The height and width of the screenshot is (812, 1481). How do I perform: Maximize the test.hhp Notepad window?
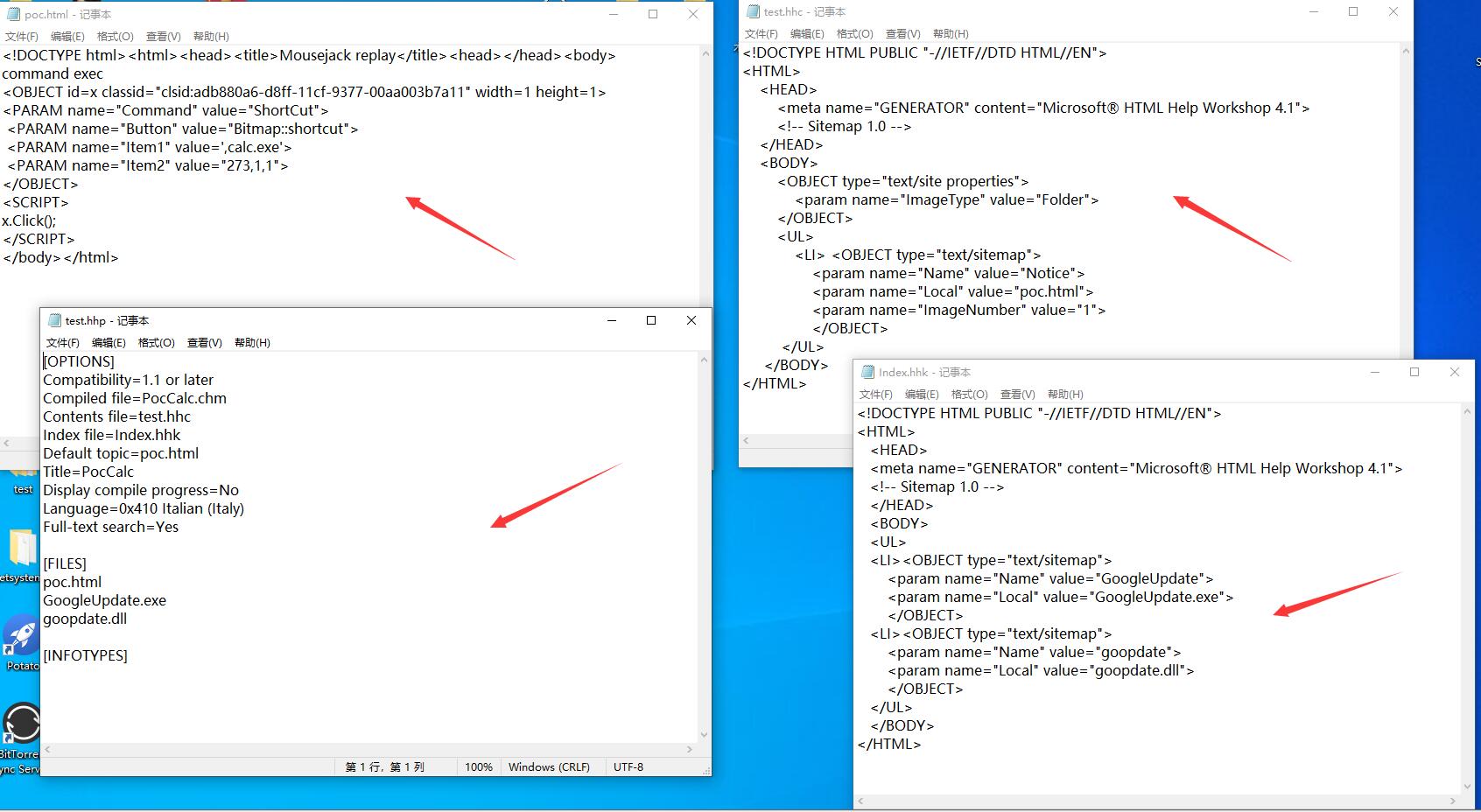[650, 320]
